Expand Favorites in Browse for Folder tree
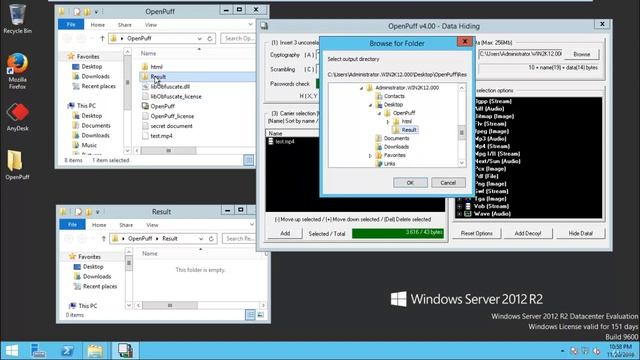The height and width of the screenshot is (360, 640). coord(370,156)
